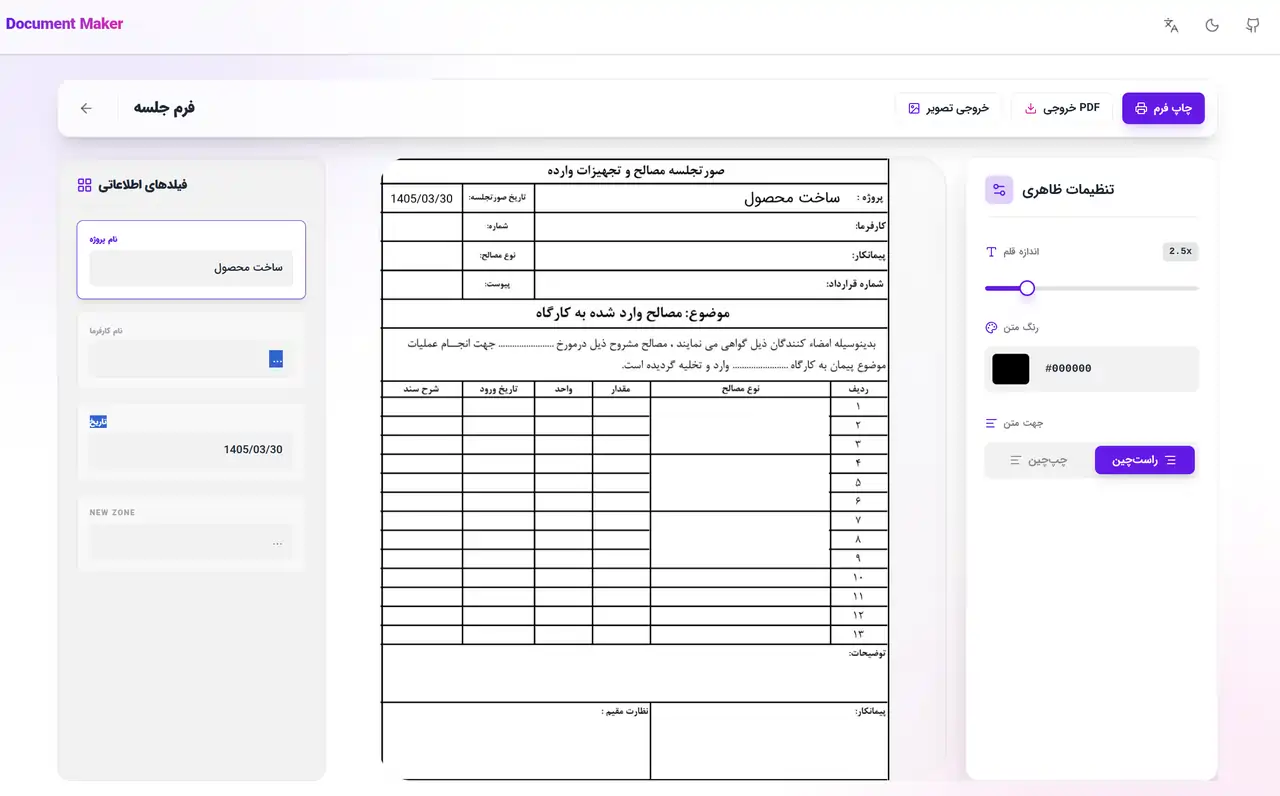Click the تاریخ صورتجلسه: label cell

click(x=498, y=198)
